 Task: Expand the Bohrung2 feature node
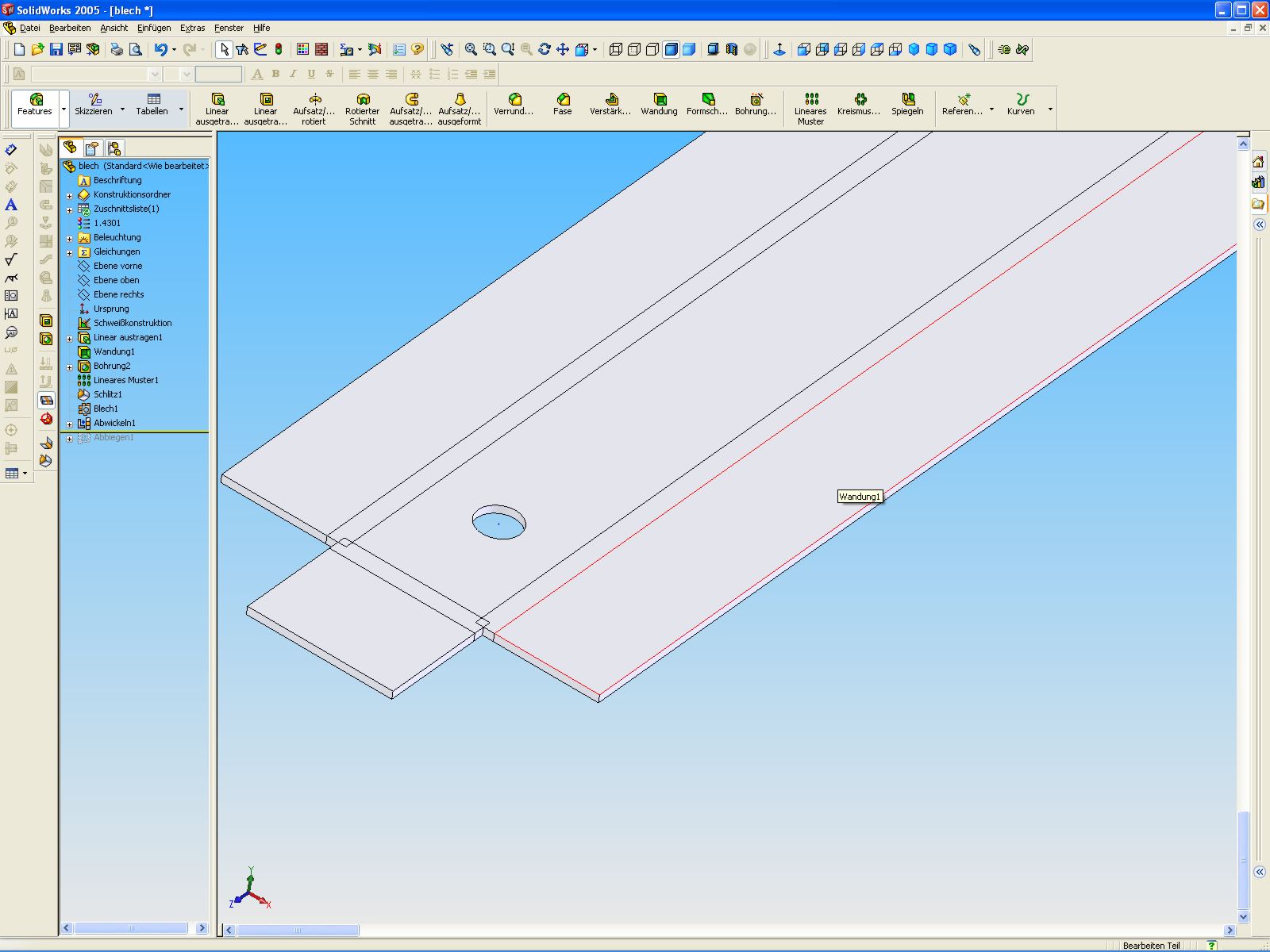click(x=70, y=367)
